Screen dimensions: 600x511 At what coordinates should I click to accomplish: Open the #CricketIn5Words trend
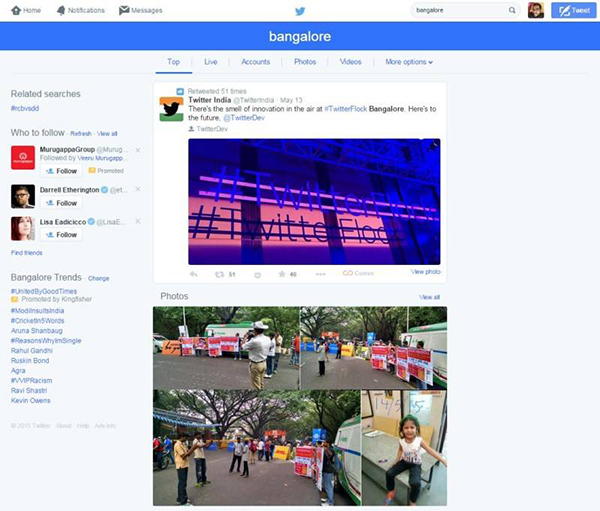(38, 320)
